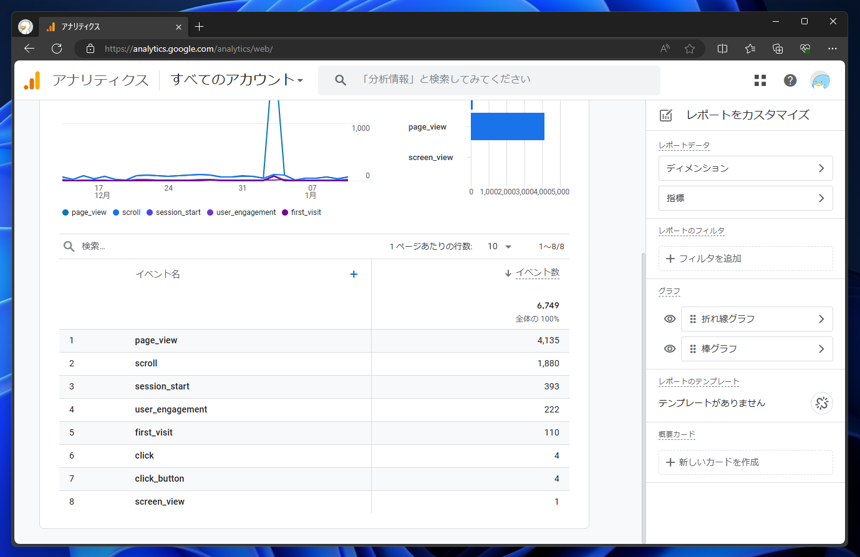Select the アナリティクス browser tab
The image size is (860, 557).
(x=114, y=26)
